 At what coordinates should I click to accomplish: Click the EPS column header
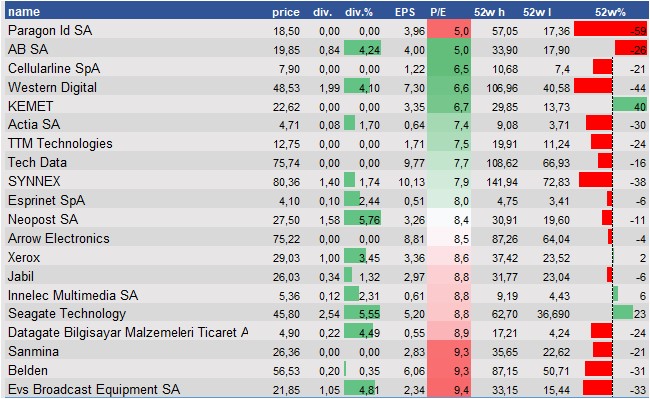pos(405,12)
